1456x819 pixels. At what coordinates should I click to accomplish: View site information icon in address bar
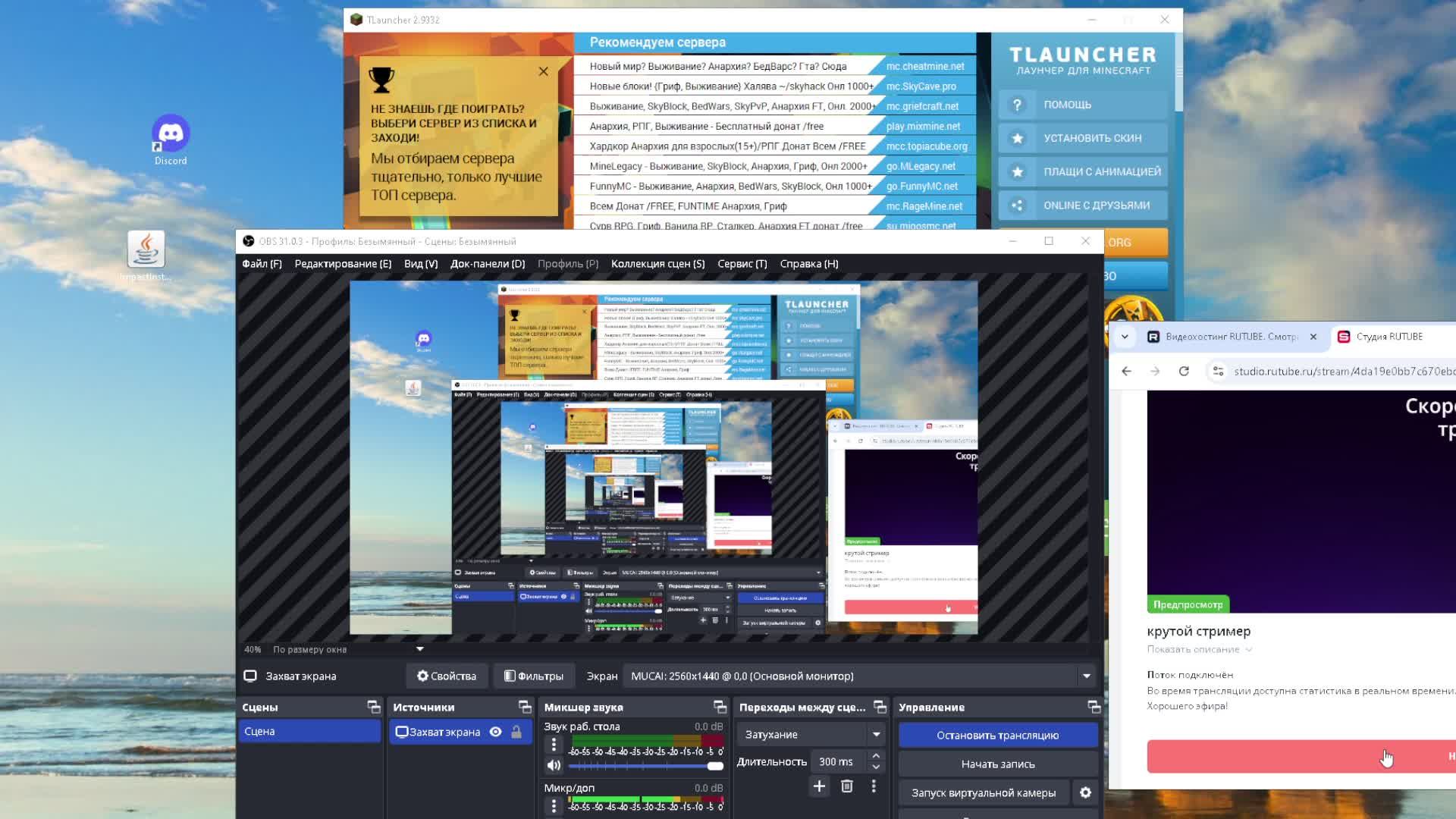click(1218, 372)
